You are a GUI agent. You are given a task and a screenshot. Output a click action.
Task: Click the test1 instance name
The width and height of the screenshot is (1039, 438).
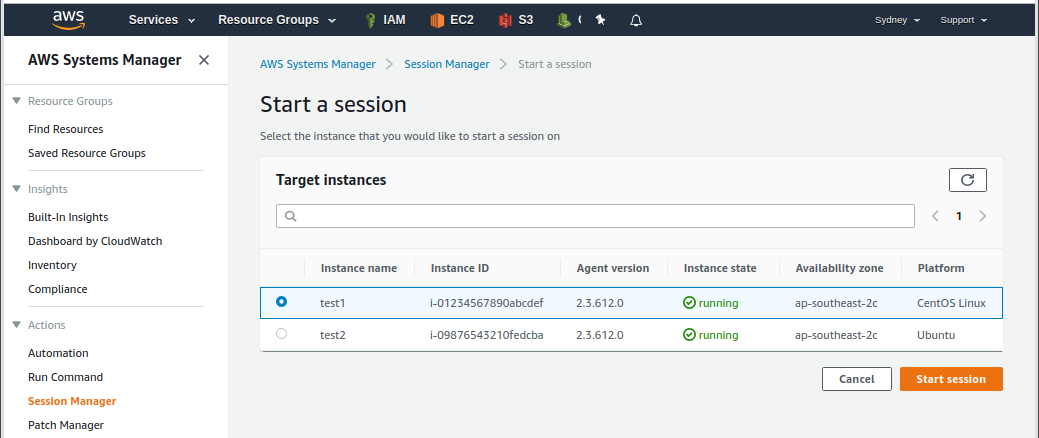pyautogui.click(x=333, y=303)
